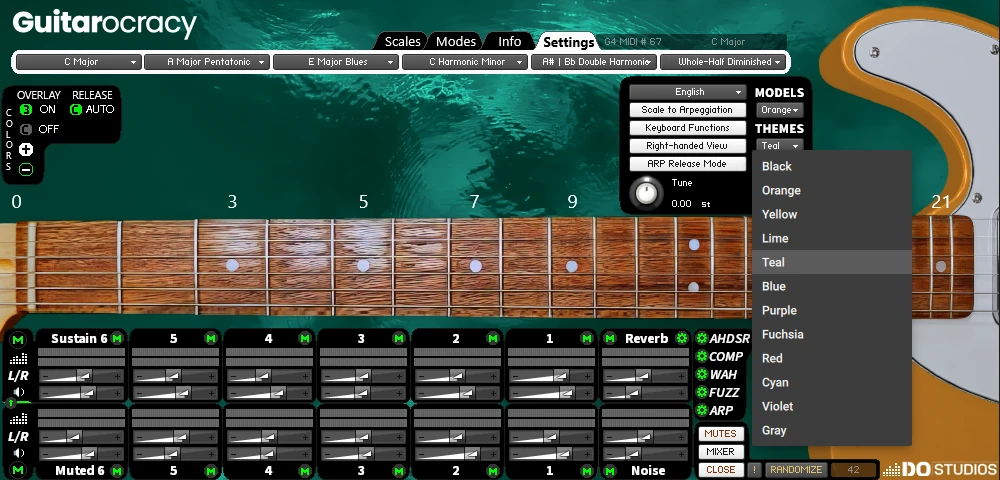Open Reverb settings gear icon
This screenshot has height=480, width=1000.
(682, 338)
